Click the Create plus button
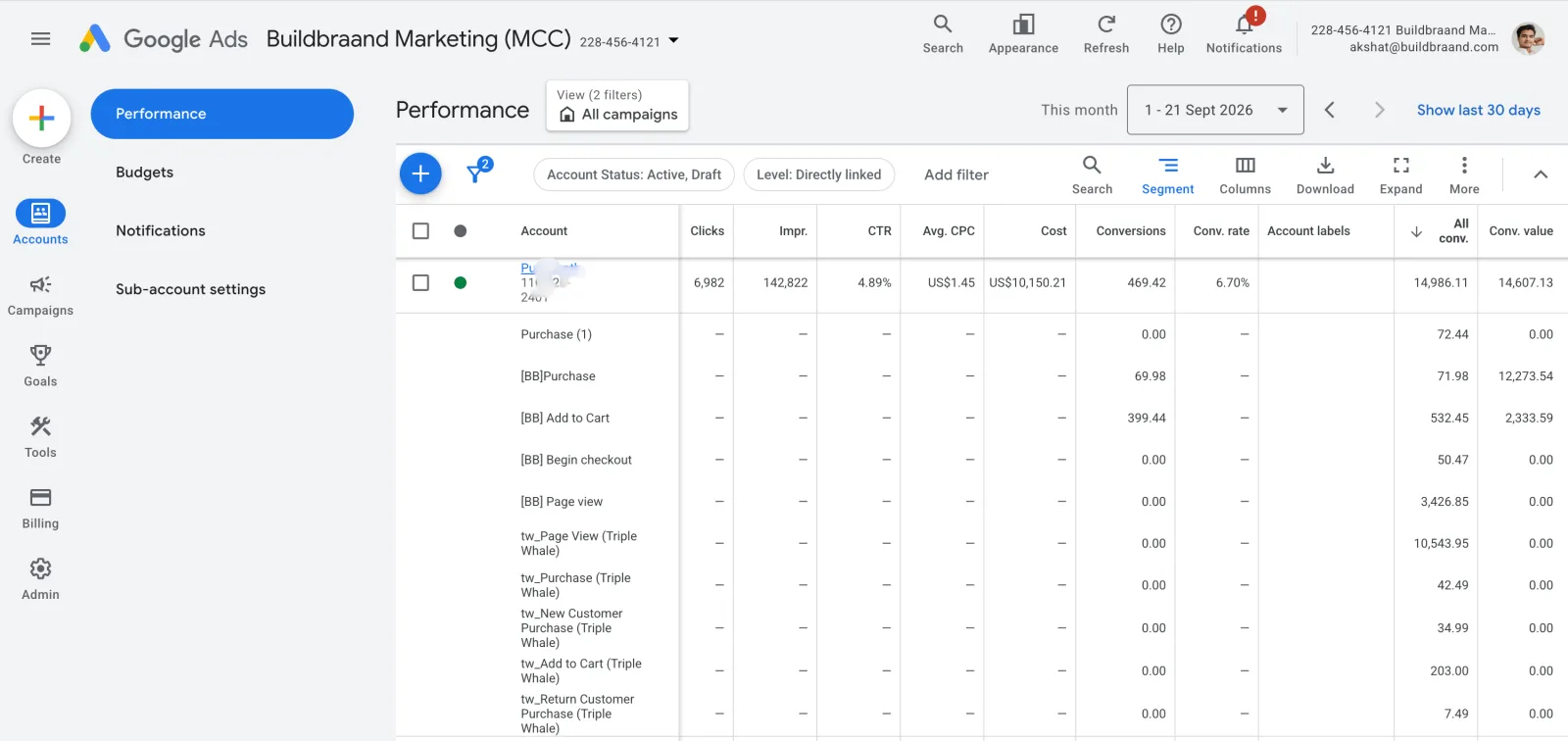 tap(41, 119)
